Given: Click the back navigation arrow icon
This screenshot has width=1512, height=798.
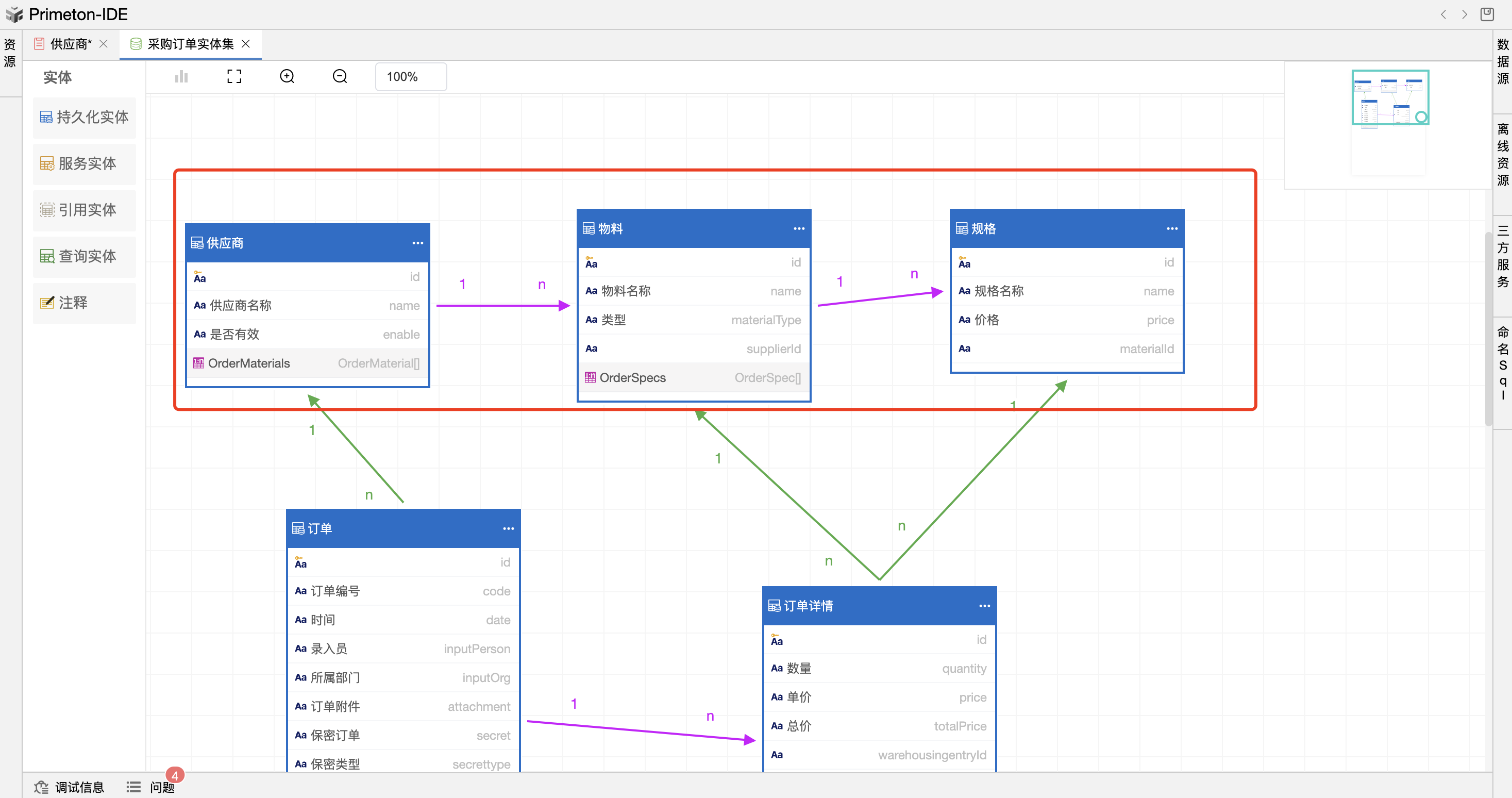Looking at the screenshot, I should (1443, 14).
